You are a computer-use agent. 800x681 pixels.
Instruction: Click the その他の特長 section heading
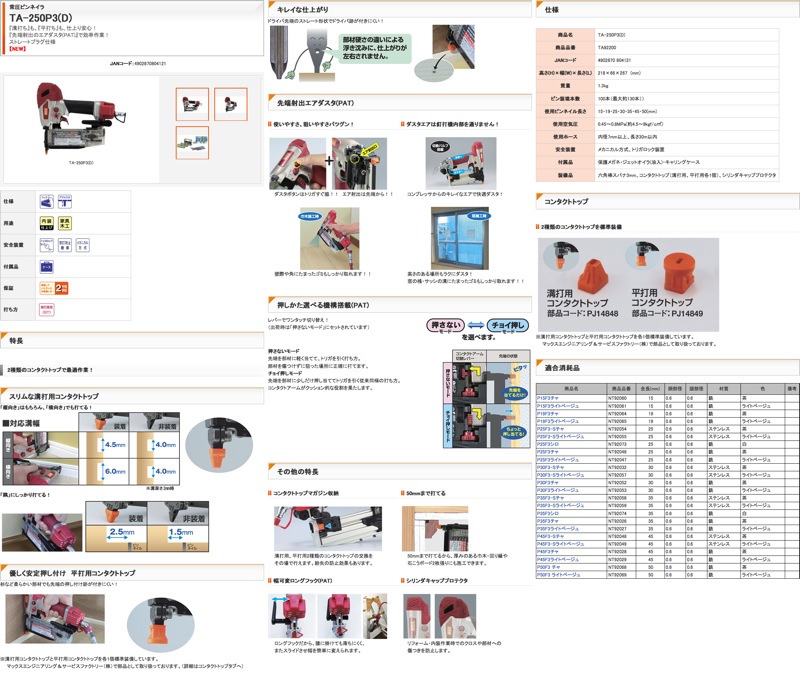click(x=297, y=472)
